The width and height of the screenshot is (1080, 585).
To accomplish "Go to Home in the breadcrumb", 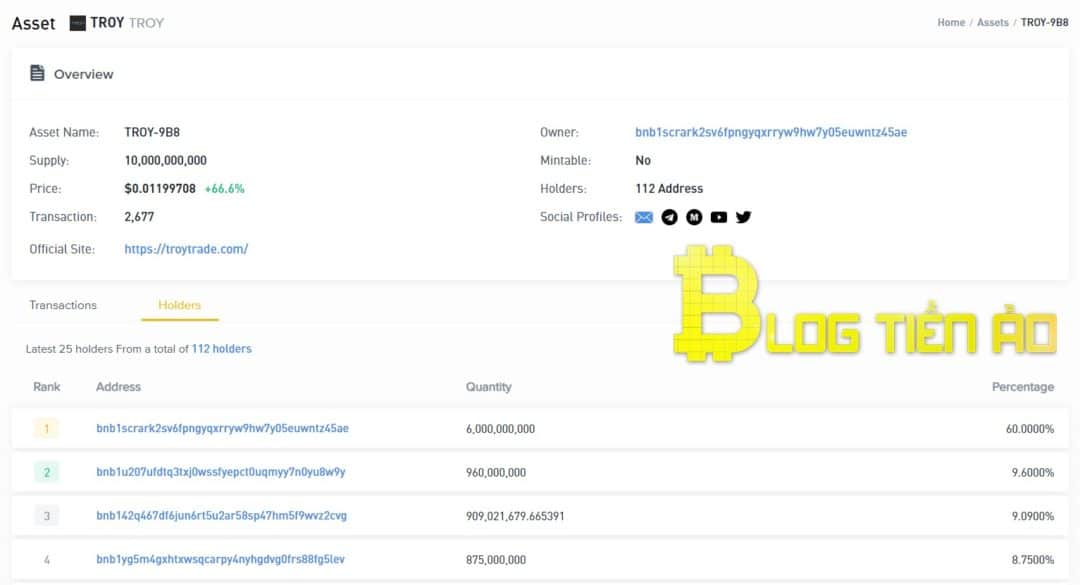I will 951,22.
